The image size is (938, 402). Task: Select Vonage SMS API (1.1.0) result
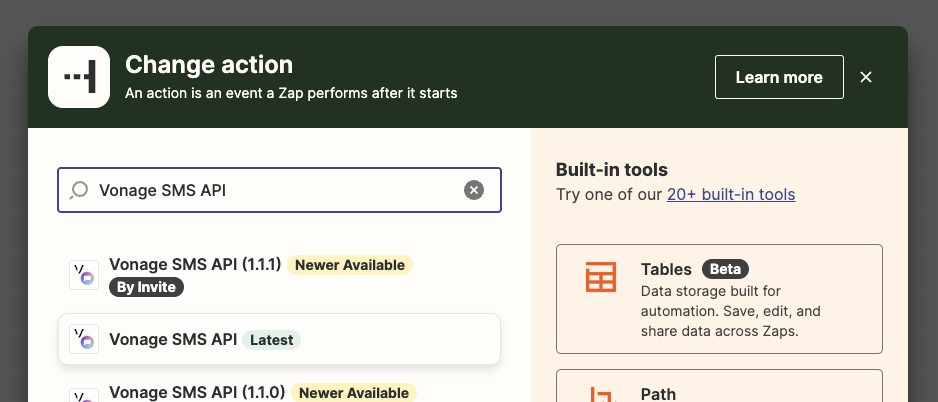279,391
